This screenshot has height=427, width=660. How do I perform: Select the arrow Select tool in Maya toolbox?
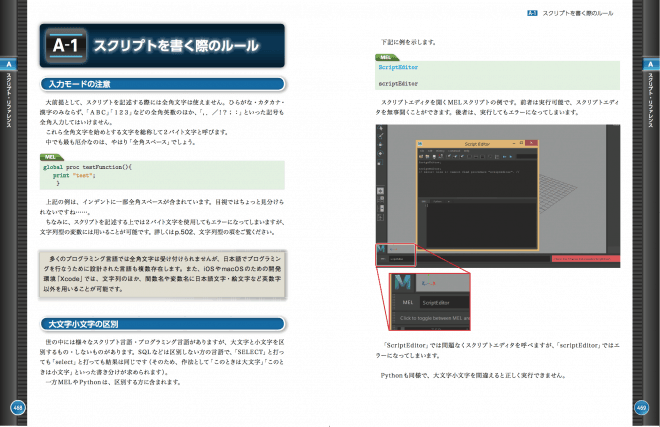point(381,128)
